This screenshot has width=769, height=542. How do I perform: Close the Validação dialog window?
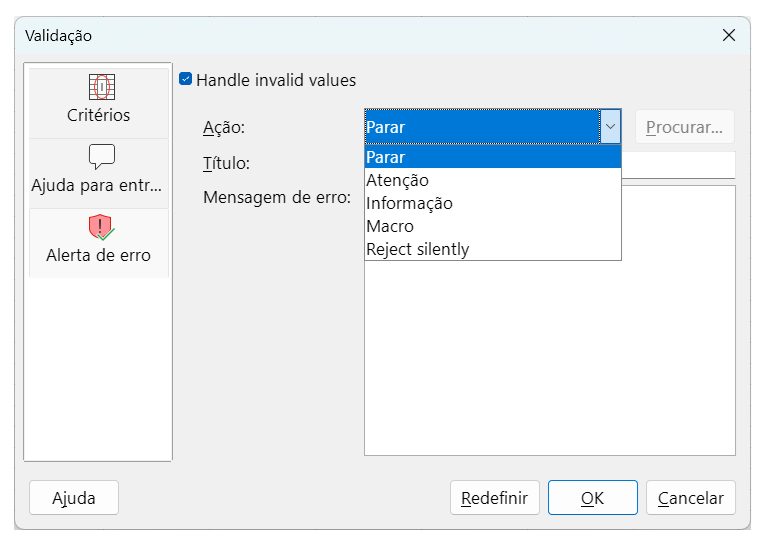tap(728, 35)
